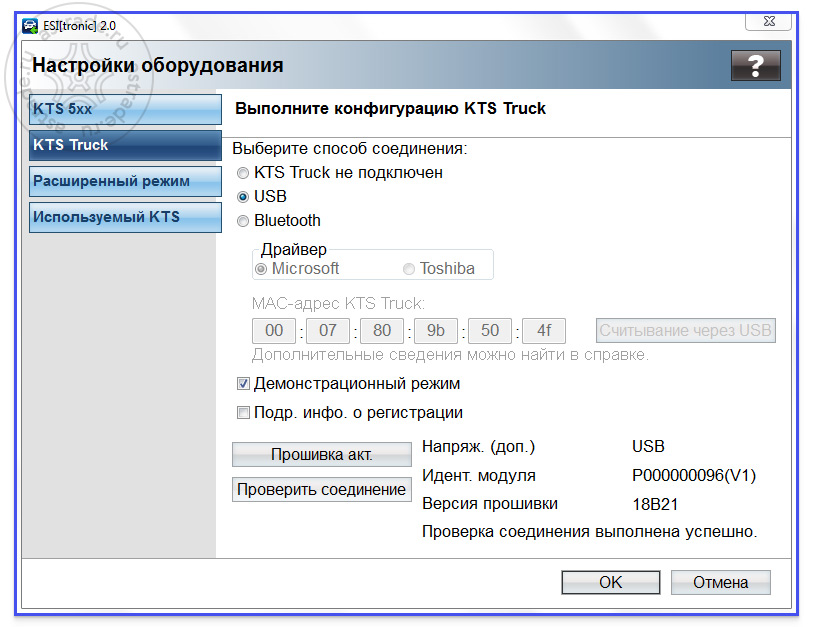Click the Прошивка акт. button
The image size is (813, 627).
pyautogui.click(x=322, y=455)
